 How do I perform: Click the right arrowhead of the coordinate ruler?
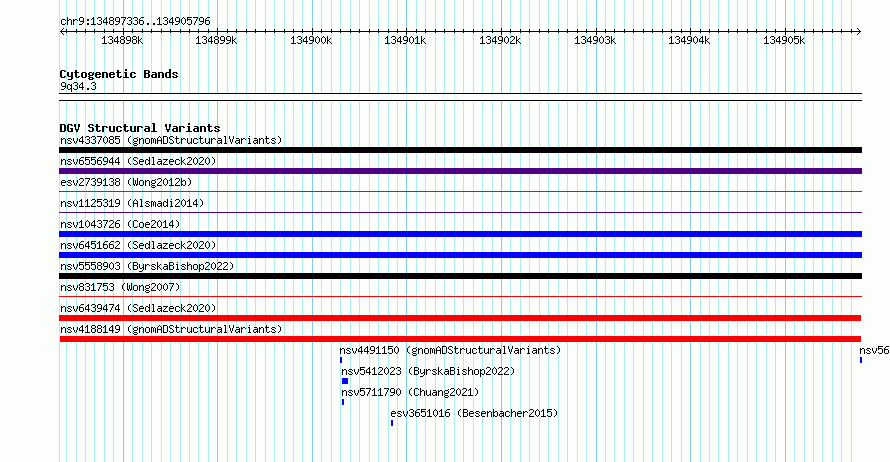(x=859, y=32)
